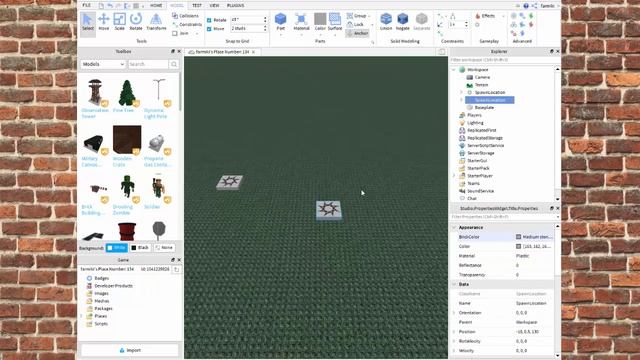Click the Undo icon in quick access bar
The height and width of the screenshot is (360, 640).
[110, 6]
